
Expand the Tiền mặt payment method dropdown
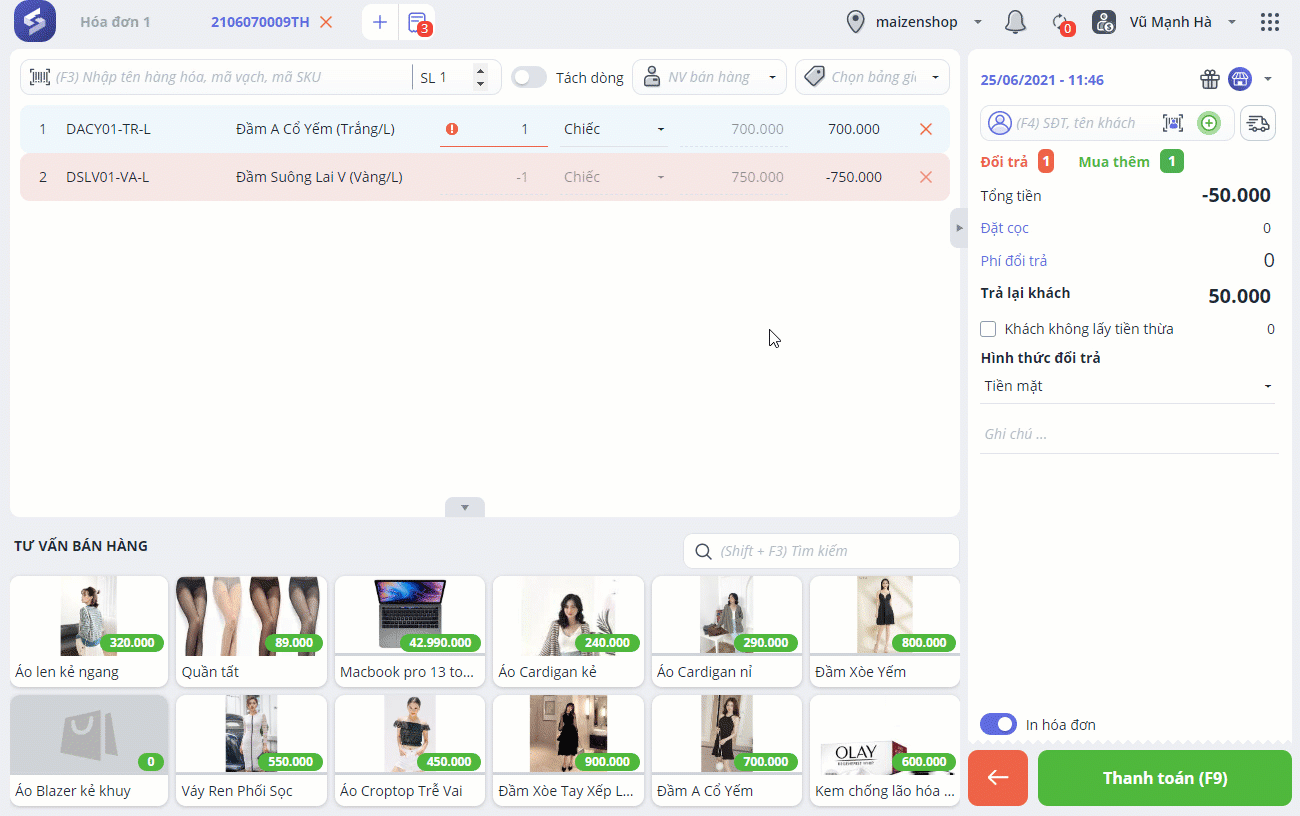pyautogui.click(x=1128, y=386)
